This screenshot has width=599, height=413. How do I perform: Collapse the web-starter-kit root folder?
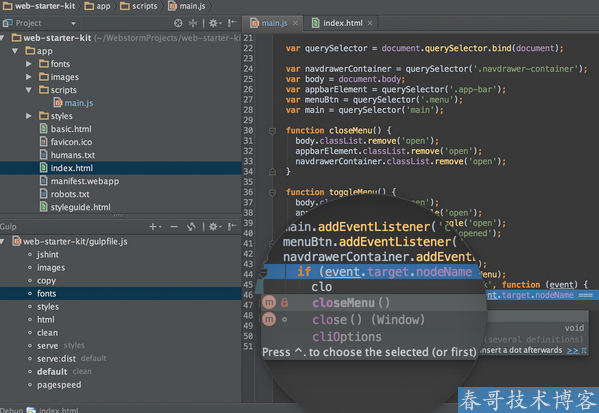point(2,38)
